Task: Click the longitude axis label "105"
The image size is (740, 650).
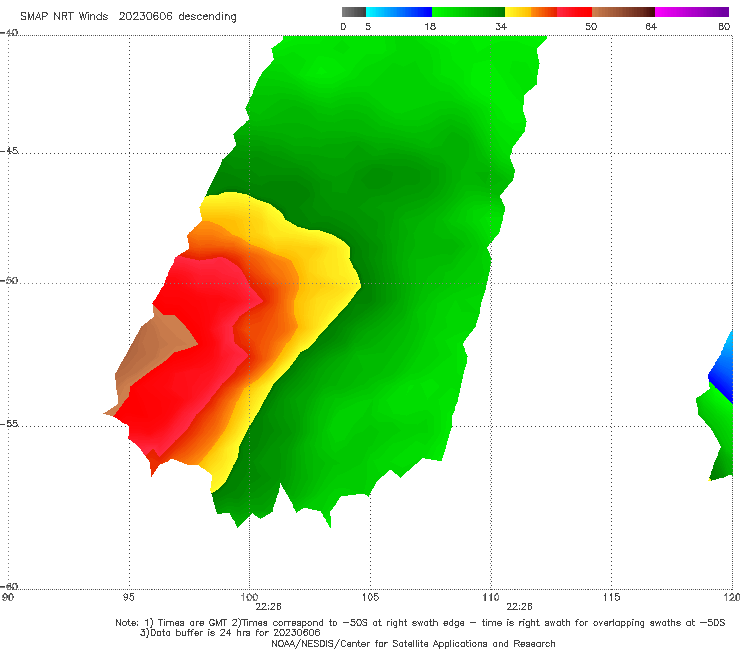Action: [370, 598]
